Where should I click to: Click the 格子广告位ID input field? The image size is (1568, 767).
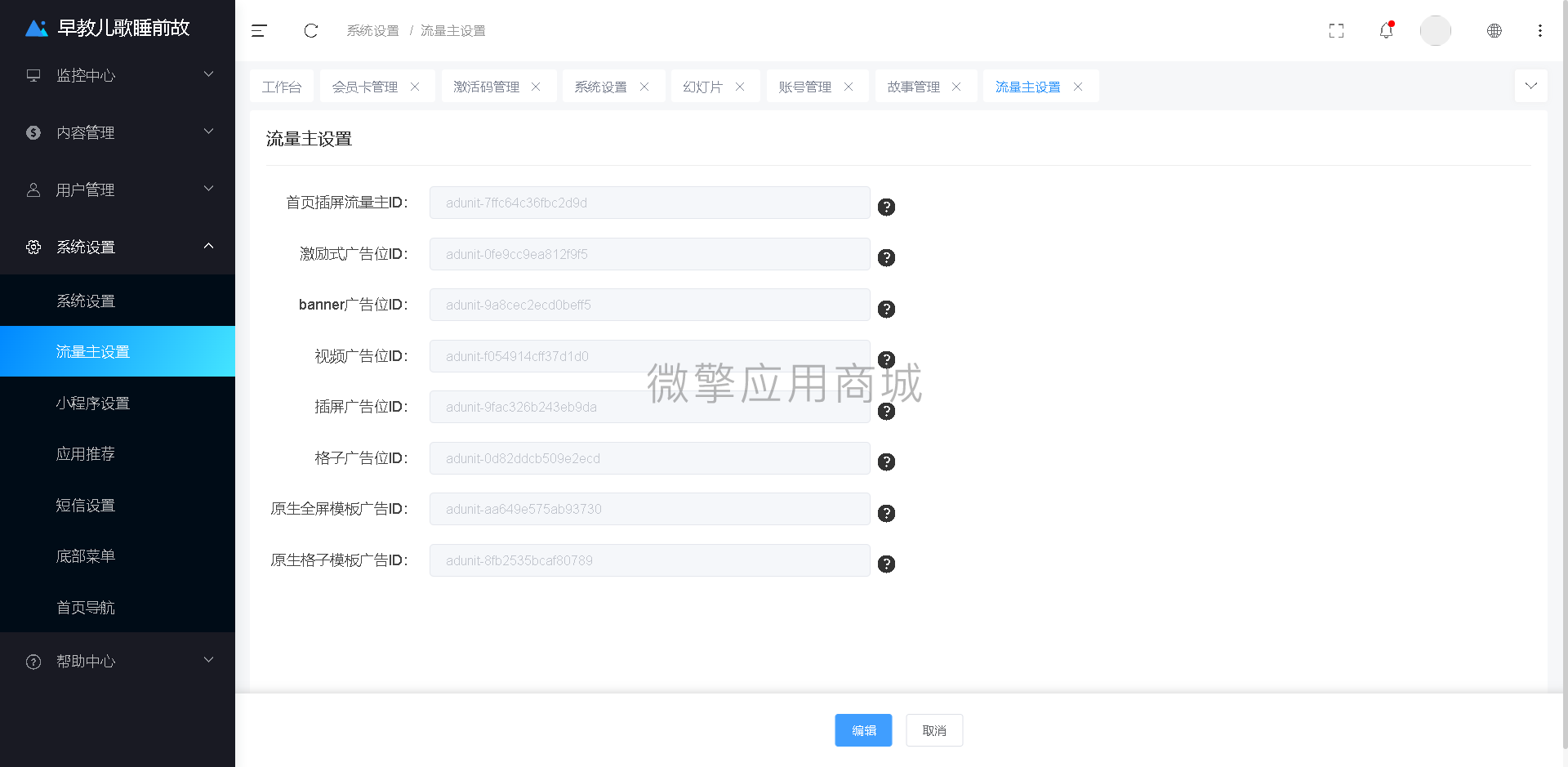(650, 458)
